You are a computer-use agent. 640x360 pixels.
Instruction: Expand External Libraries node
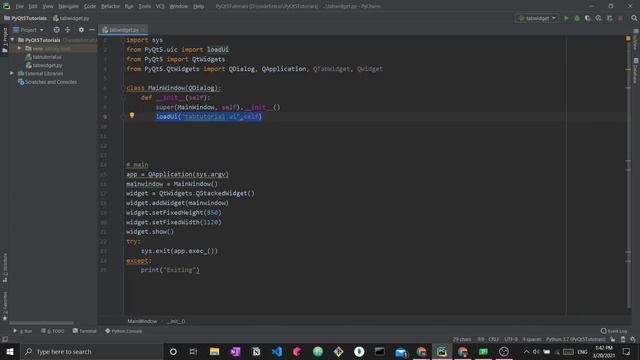[12, 73]
